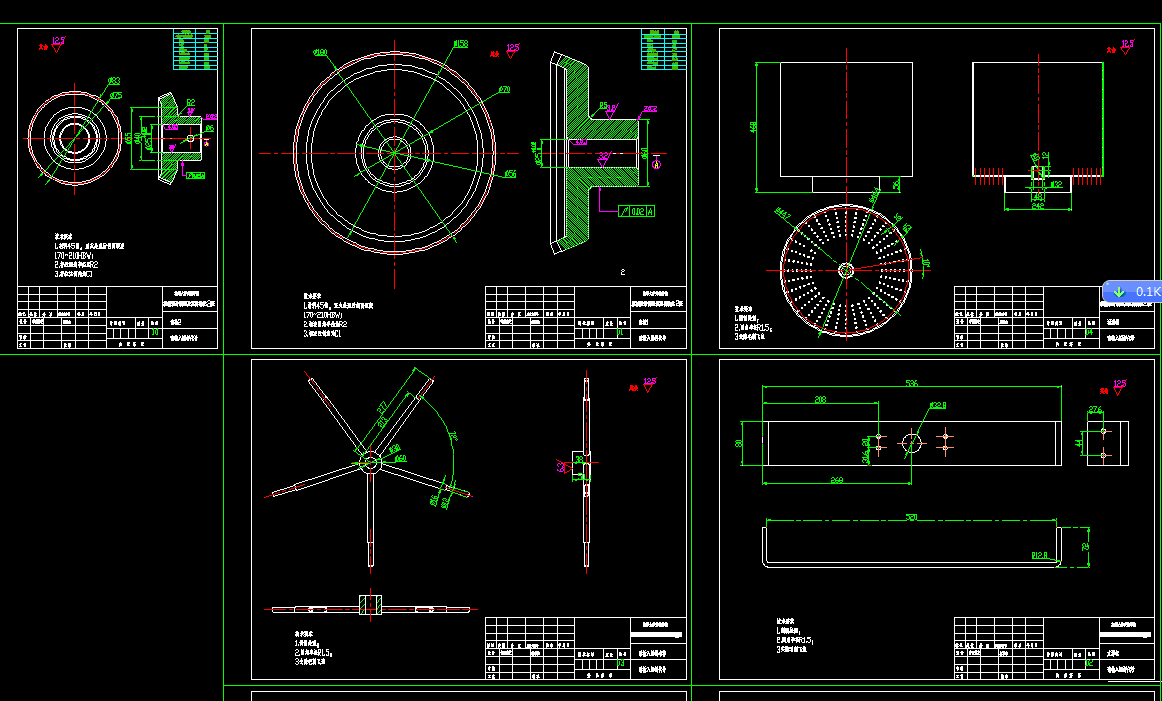Viewport: 1162px width, 701px height.
Task: Select the Ø158 diameter label on the wheel drawing
Action: [461, 44]
